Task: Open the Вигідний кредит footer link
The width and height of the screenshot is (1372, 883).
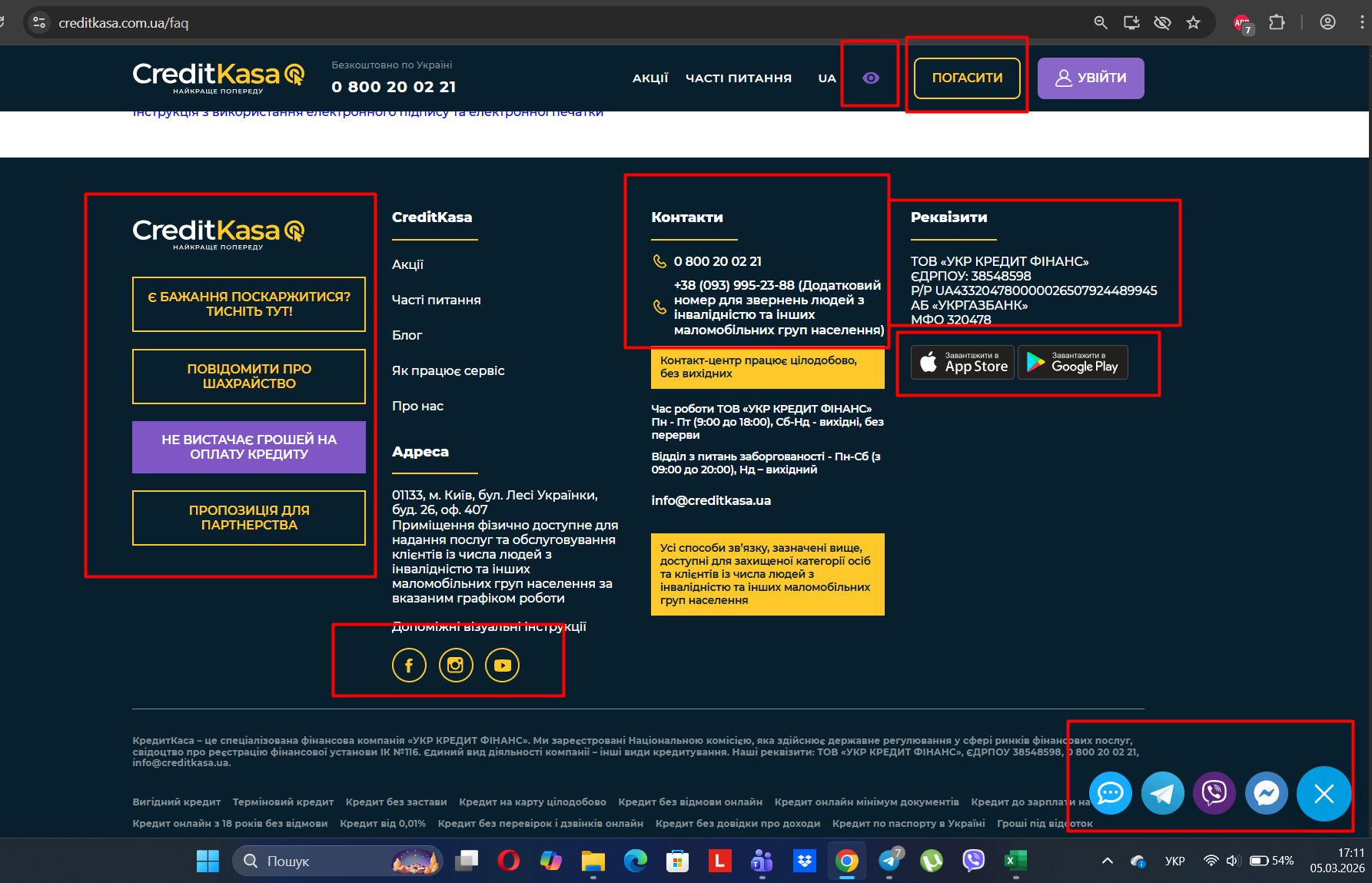Action: tap(177, 802)
